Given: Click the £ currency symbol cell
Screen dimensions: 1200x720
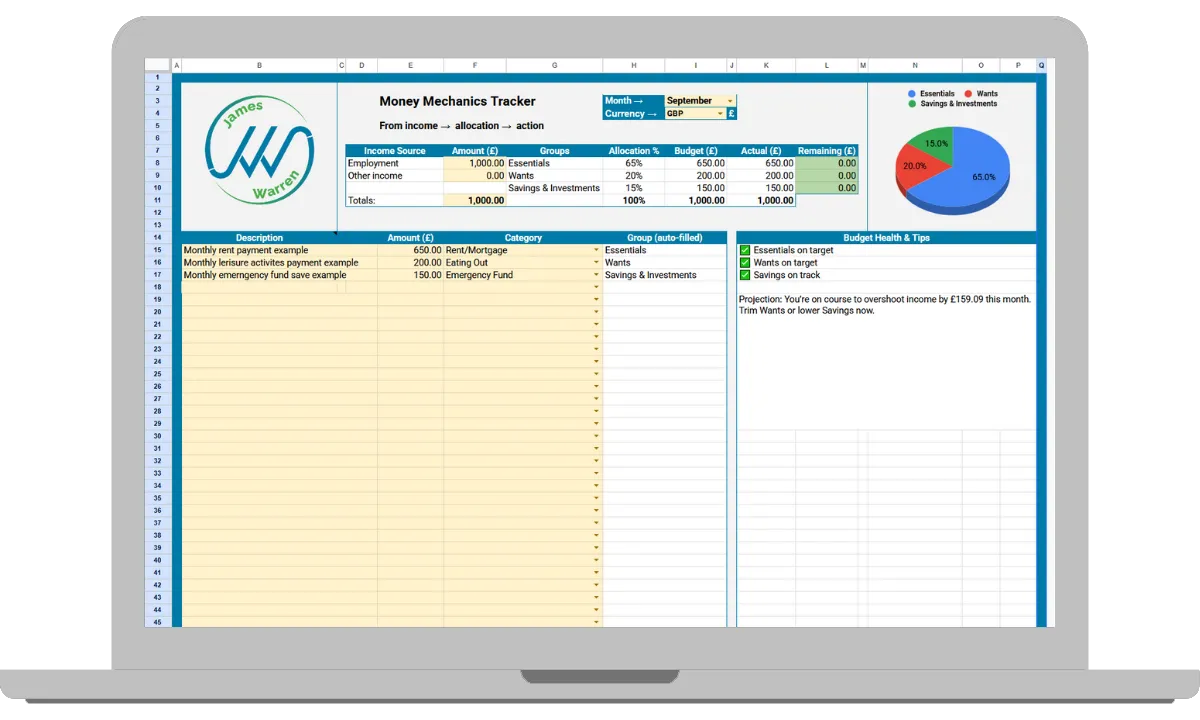Looking at the screenshot, I should [x=731, y=113].
